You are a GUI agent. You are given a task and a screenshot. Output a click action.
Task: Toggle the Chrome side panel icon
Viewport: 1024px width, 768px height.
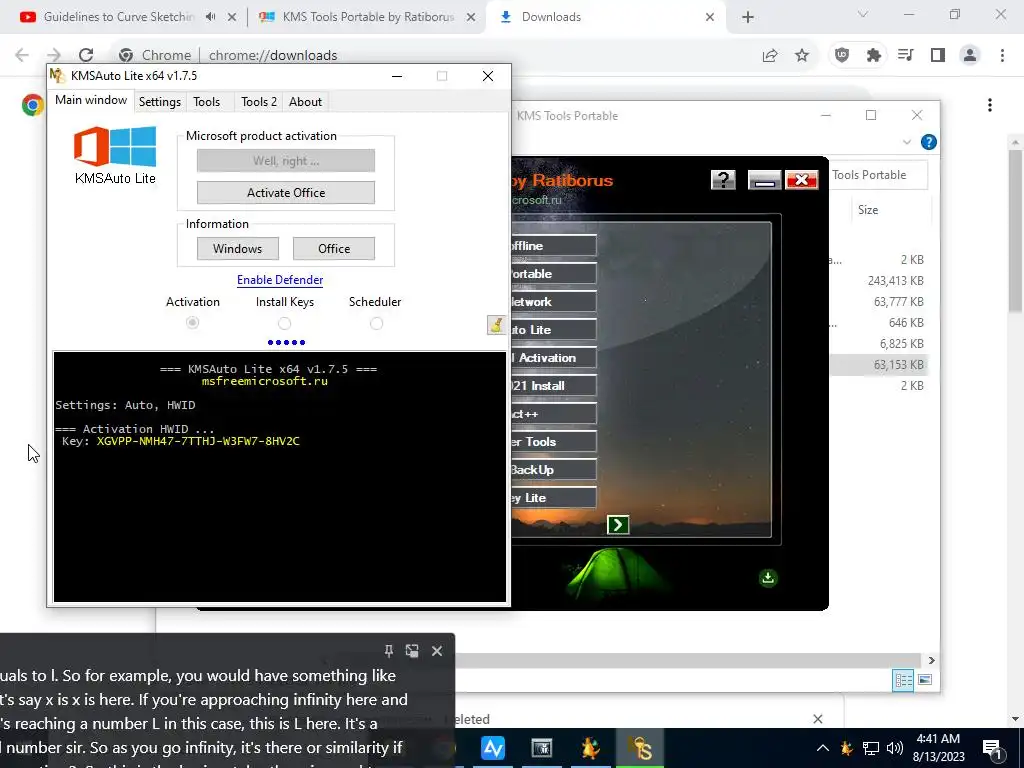(938, 56)
